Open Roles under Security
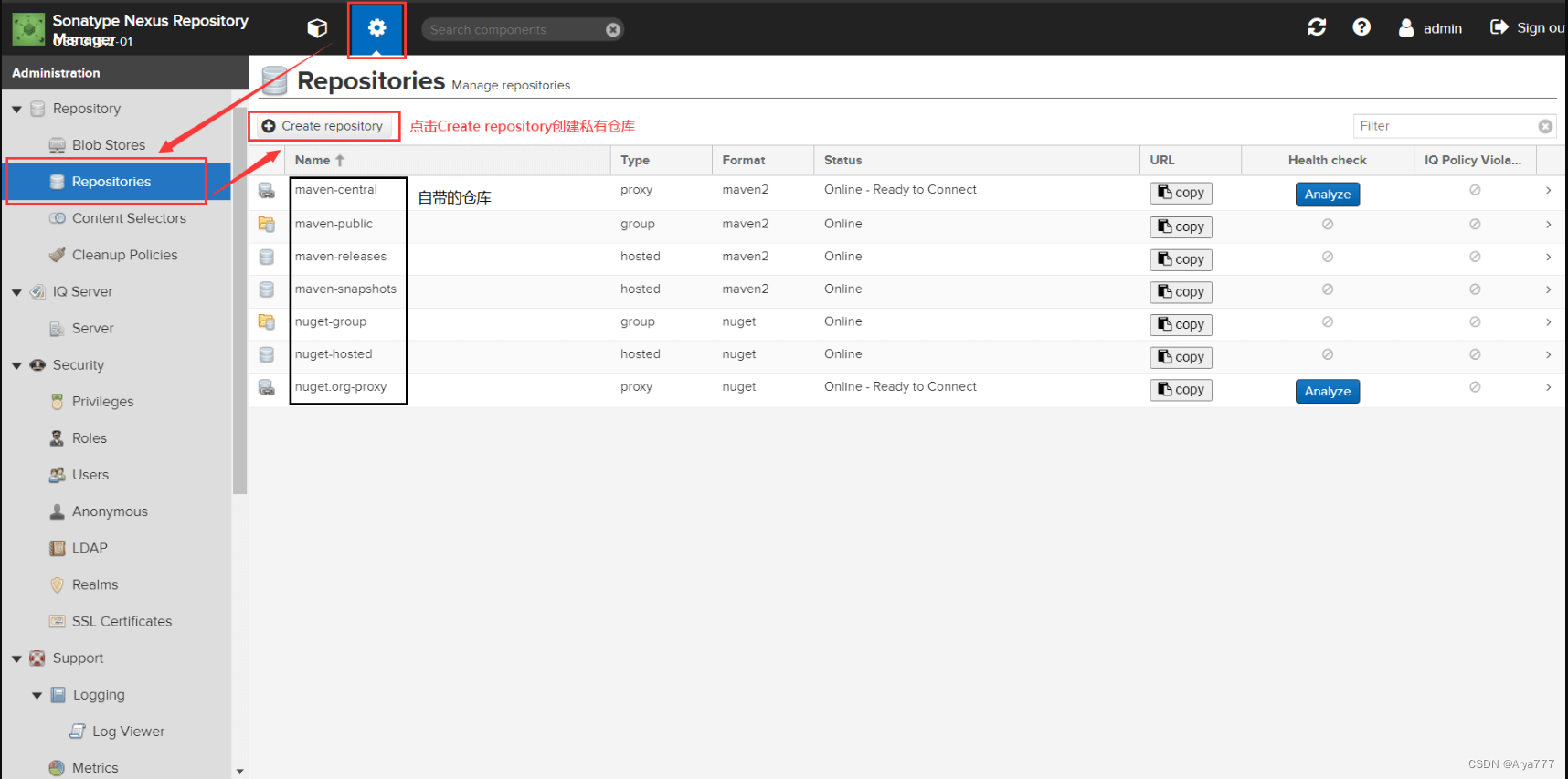1568x779 pixels. [x=89, y=438]
